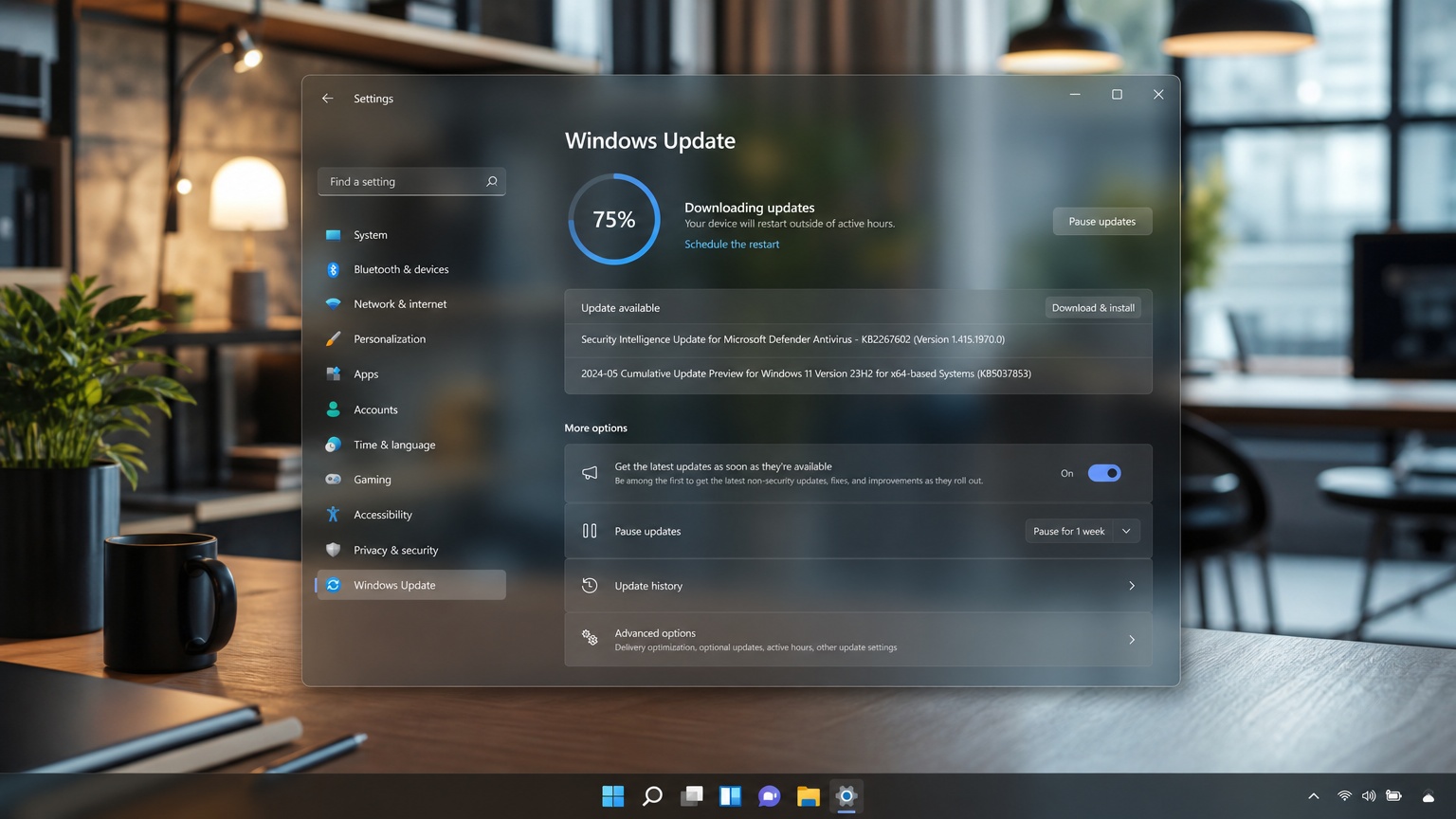Viewport: 1456px width, 819px height.
Task: Click the Windows Update sync icon in sidebar
Action: tap(333, 585)
